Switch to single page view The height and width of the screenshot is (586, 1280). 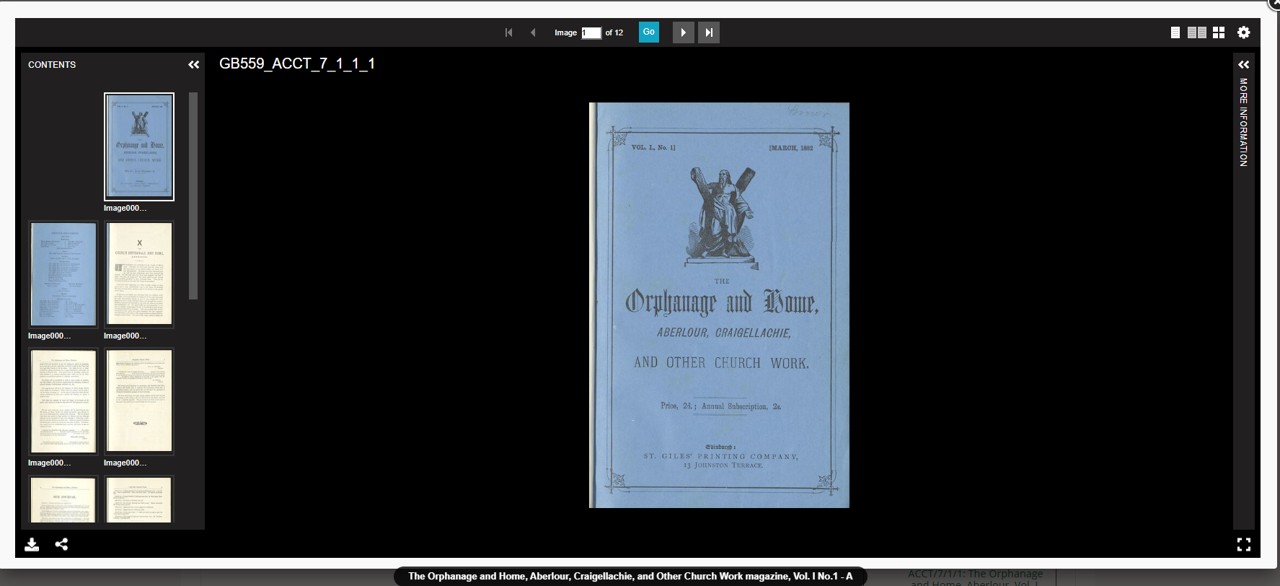coord(1175,33)
